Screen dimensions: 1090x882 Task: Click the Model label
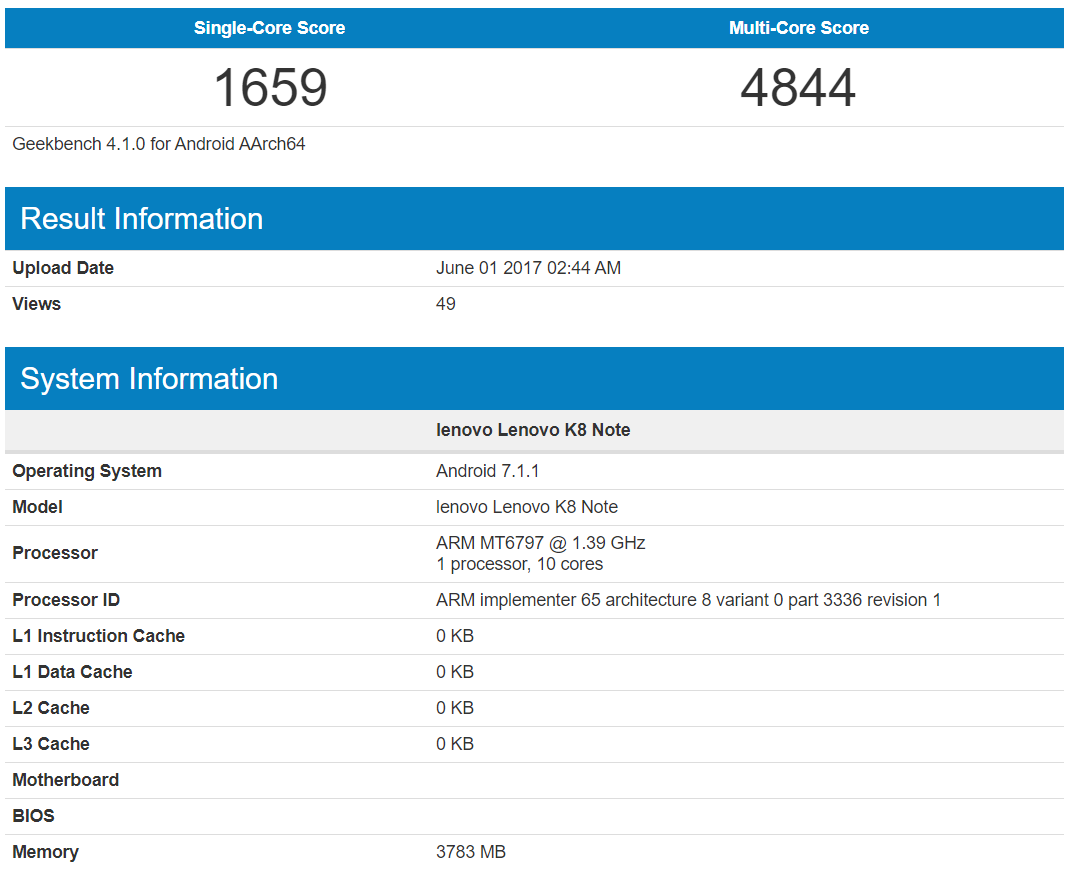[38, 507]
